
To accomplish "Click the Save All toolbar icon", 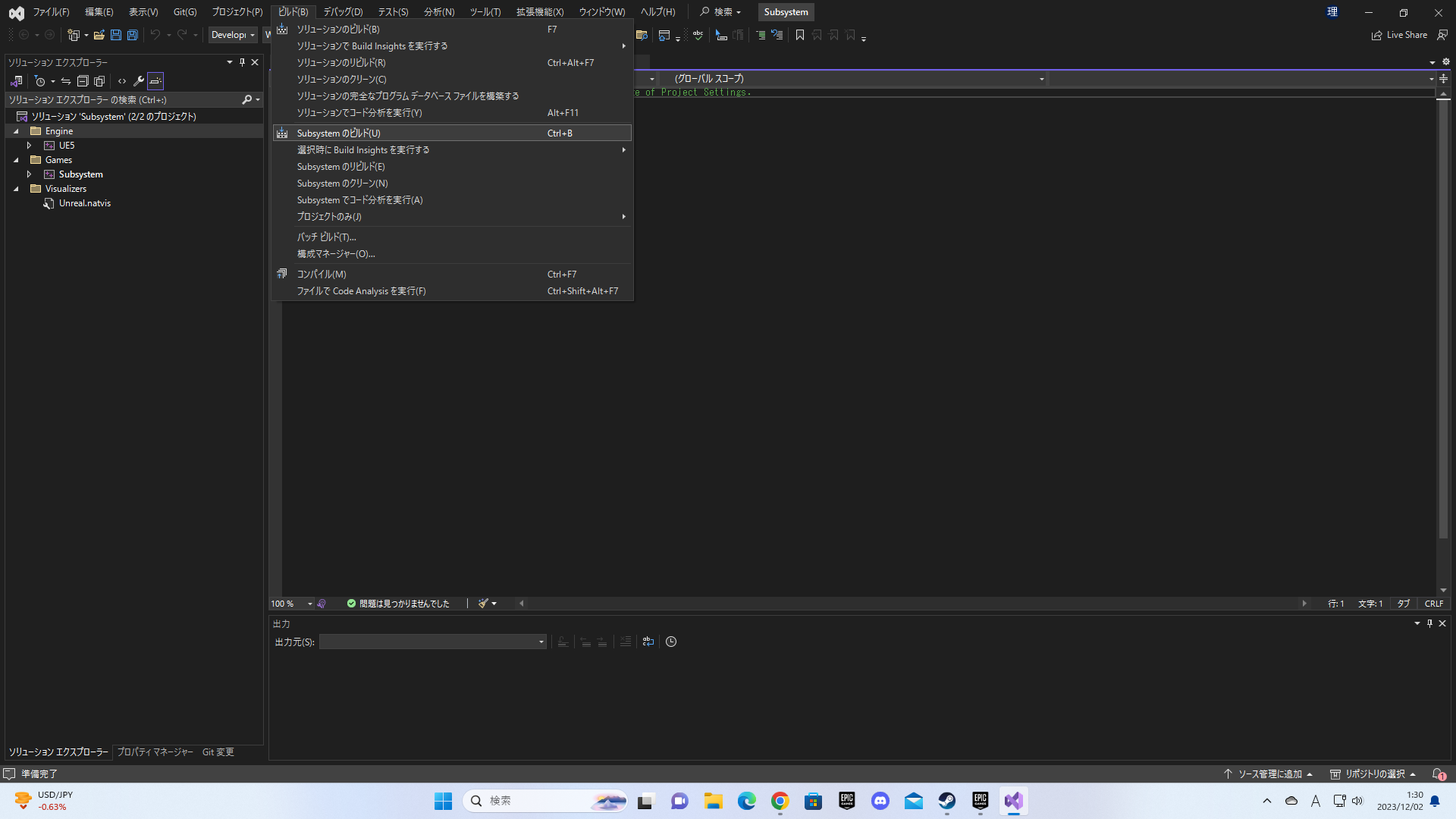I will pyautogui.click(x=133, y=35).
